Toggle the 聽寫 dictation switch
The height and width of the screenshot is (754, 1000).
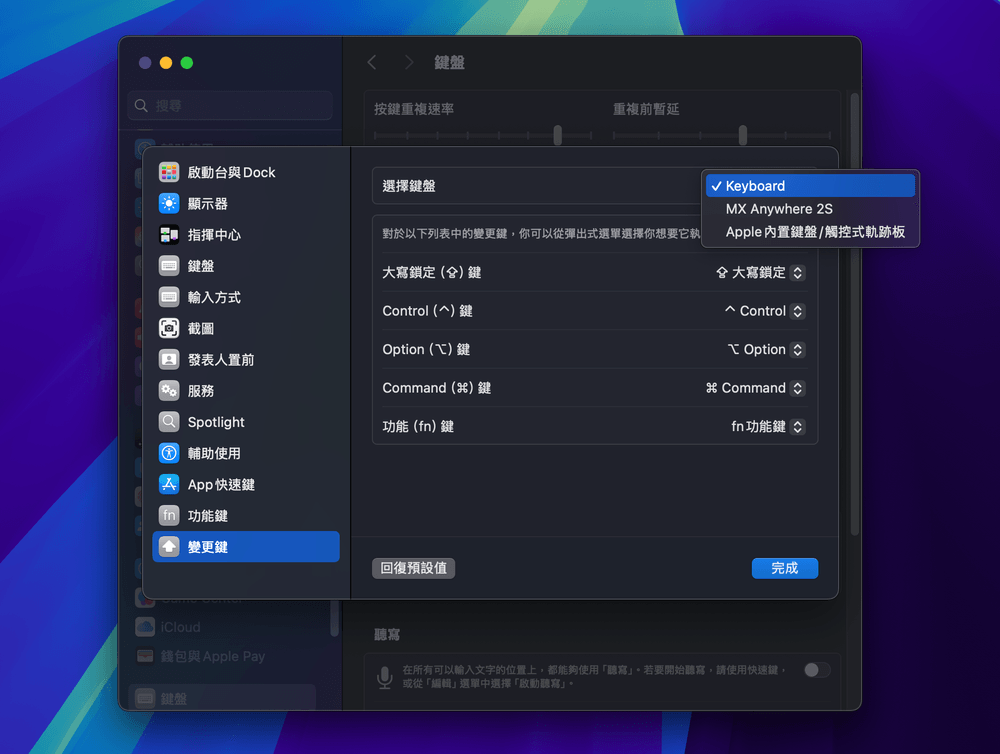(817, 670)
